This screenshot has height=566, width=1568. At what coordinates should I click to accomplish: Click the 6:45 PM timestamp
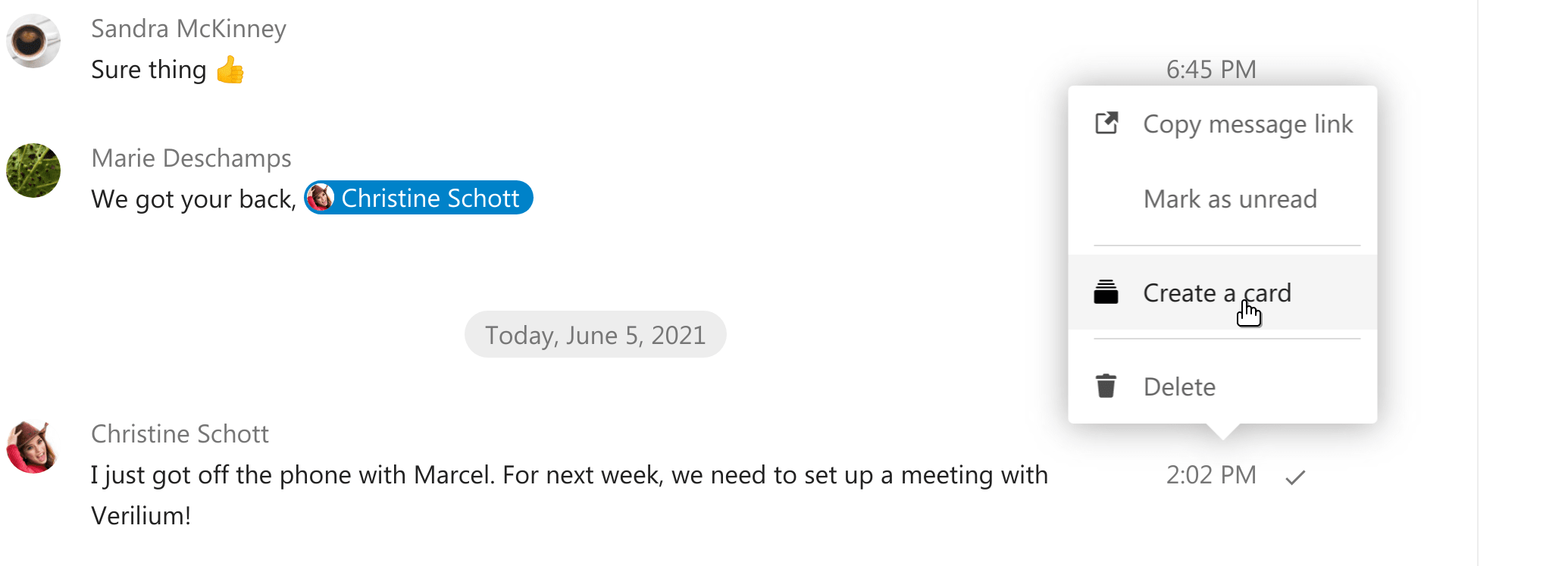[x=1210, y=70]
